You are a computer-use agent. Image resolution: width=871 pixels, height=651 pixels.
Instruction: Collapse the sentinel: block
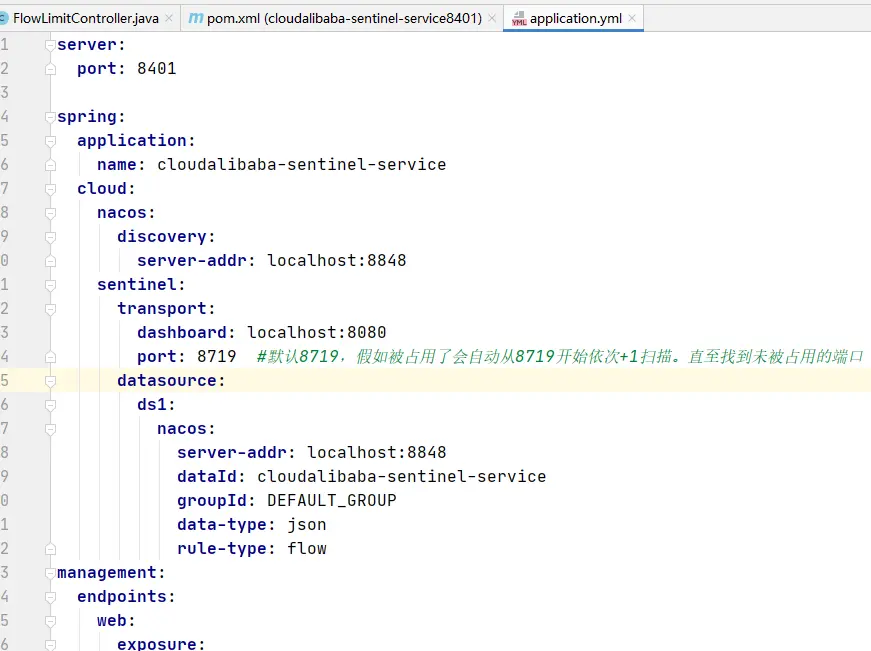pyautogui.click(x=51, y=285)
